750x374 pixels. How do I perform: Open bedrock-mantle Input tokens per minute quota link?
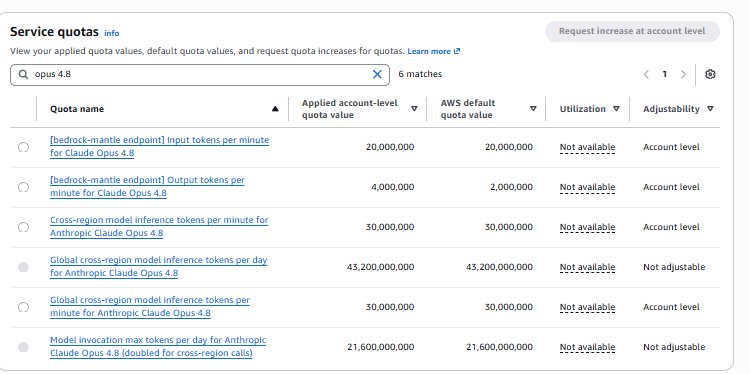pyautogui.click(x=159, y=147)
